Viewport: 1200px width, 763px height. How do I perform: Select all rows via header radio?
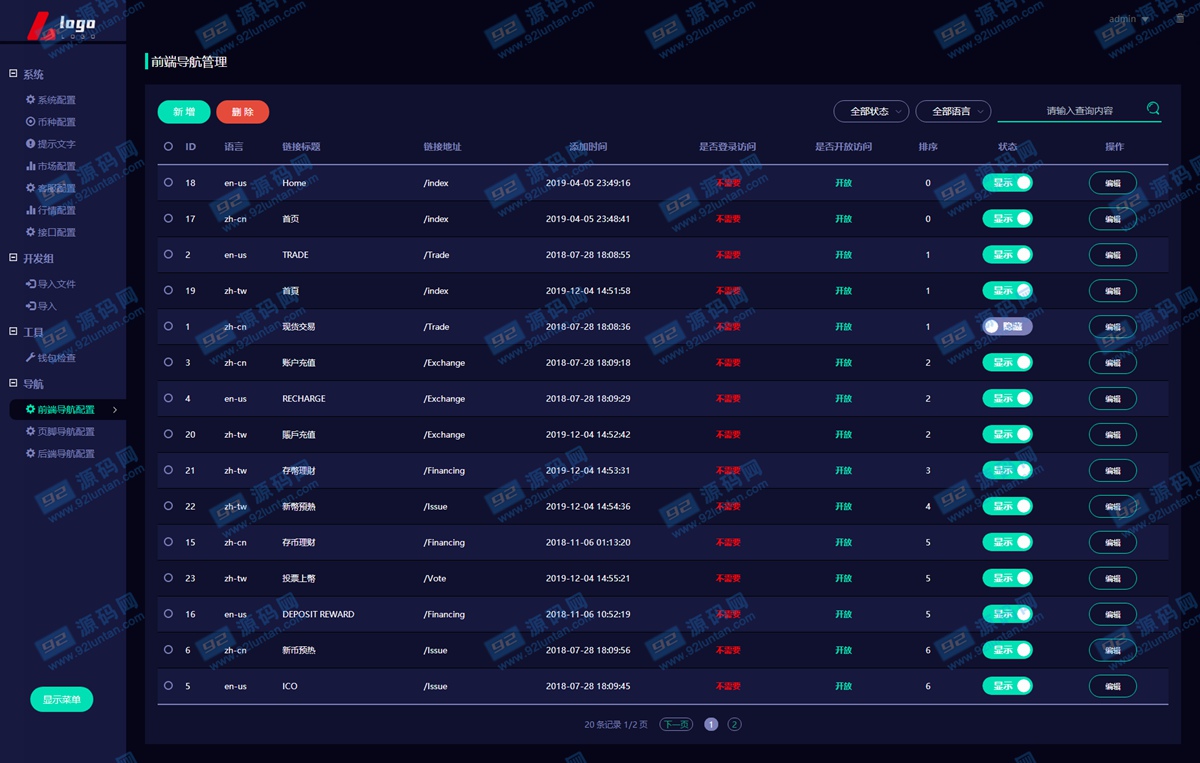[168, 147]
